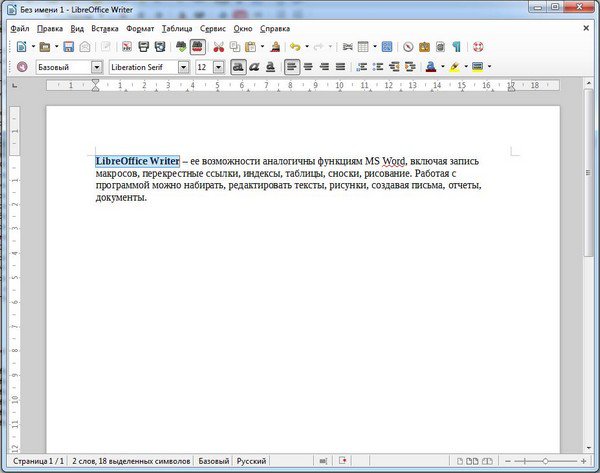Click the Save document icon
This screenshot has width=600, height=473.
pyautogui.click(x=69, y=47)
